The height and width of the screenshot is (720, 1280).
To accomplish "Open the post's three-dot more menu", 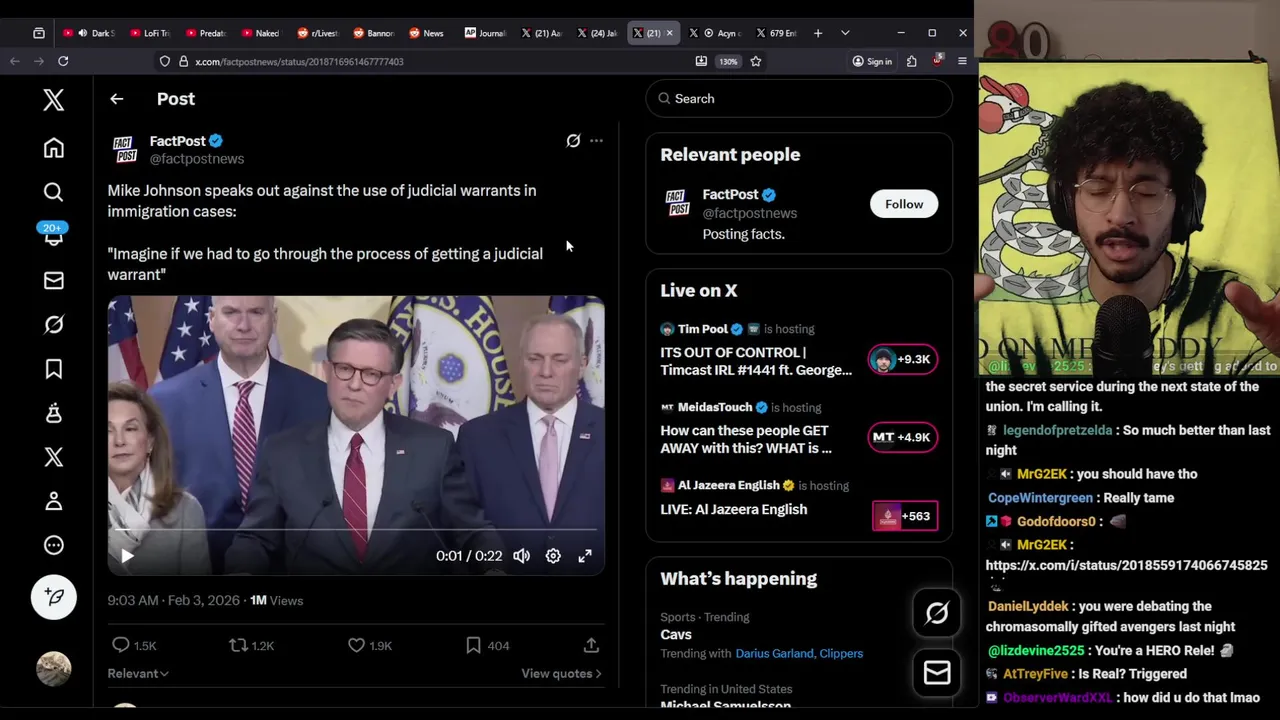I will tap(596, 141).
